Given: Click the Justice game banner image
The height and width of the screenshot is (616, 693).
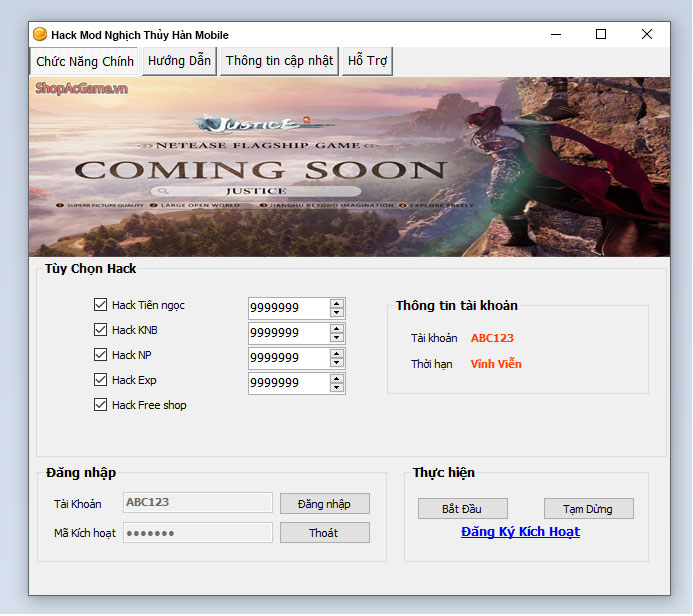Looking at the screenshot, I should tap(349, 167).
